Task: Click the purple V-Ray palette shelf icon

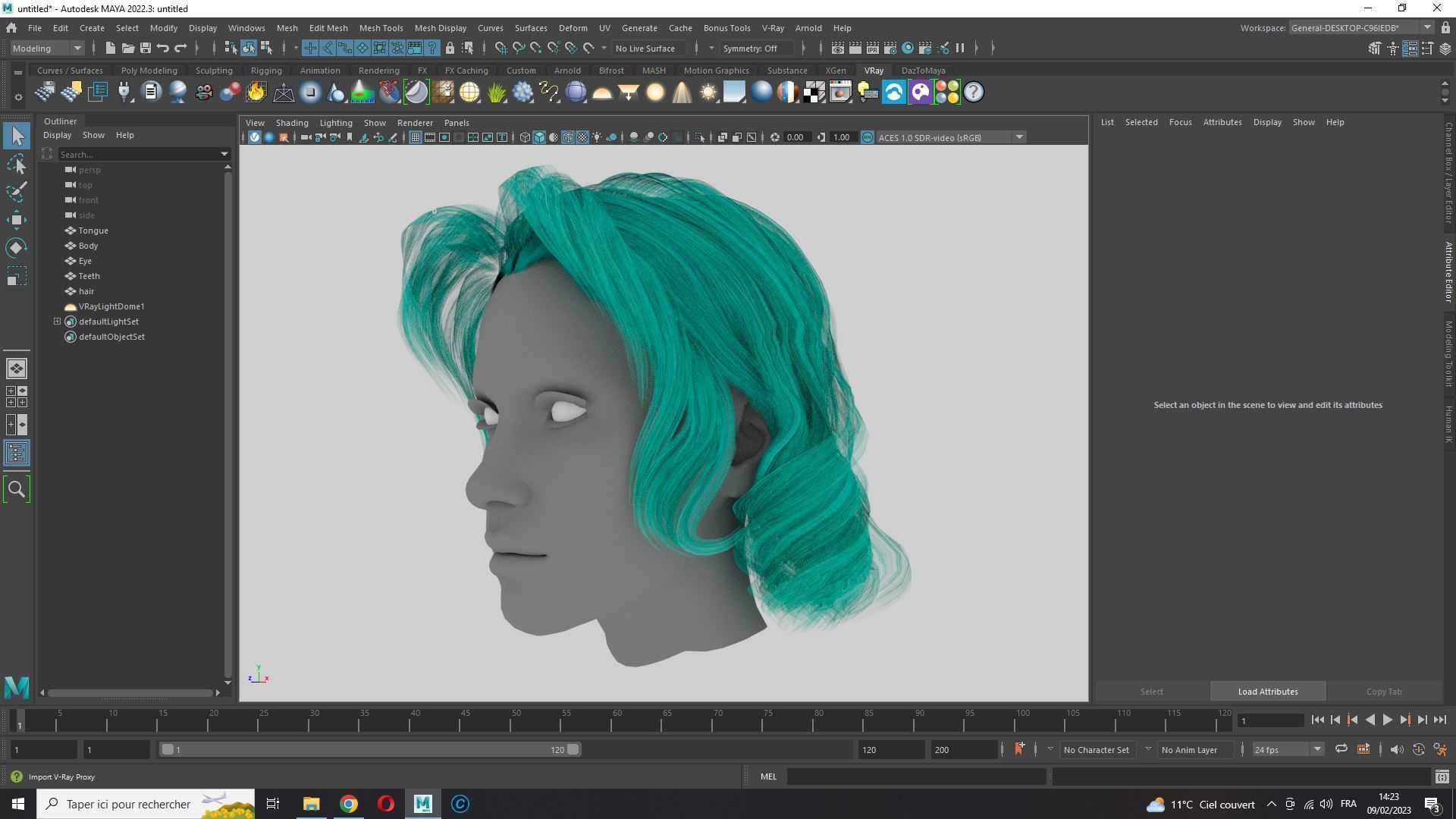Action: point(920,93)
